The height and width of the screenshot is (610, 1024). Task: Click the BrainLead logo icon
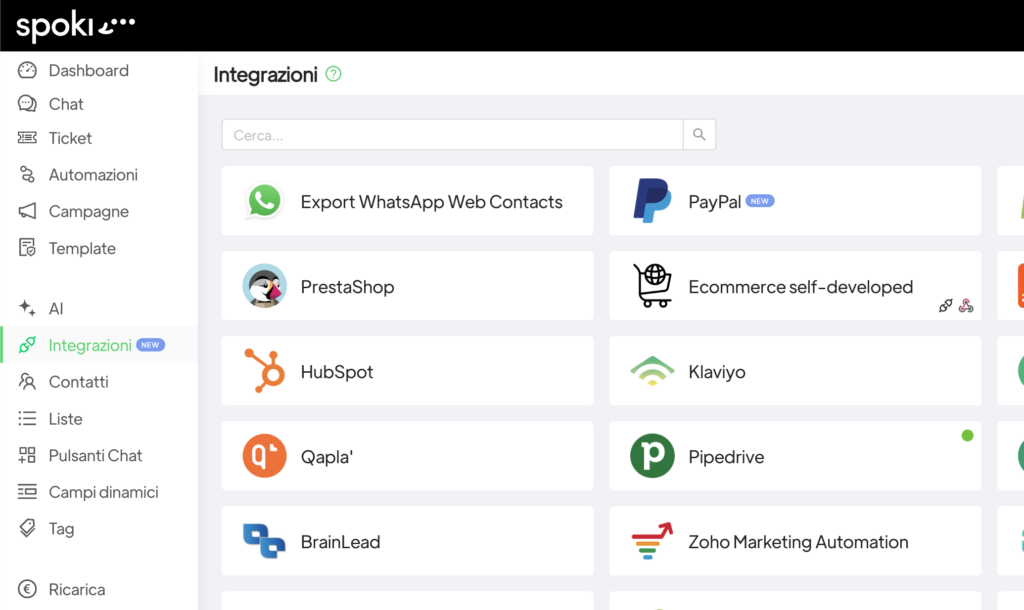point(265,541)
